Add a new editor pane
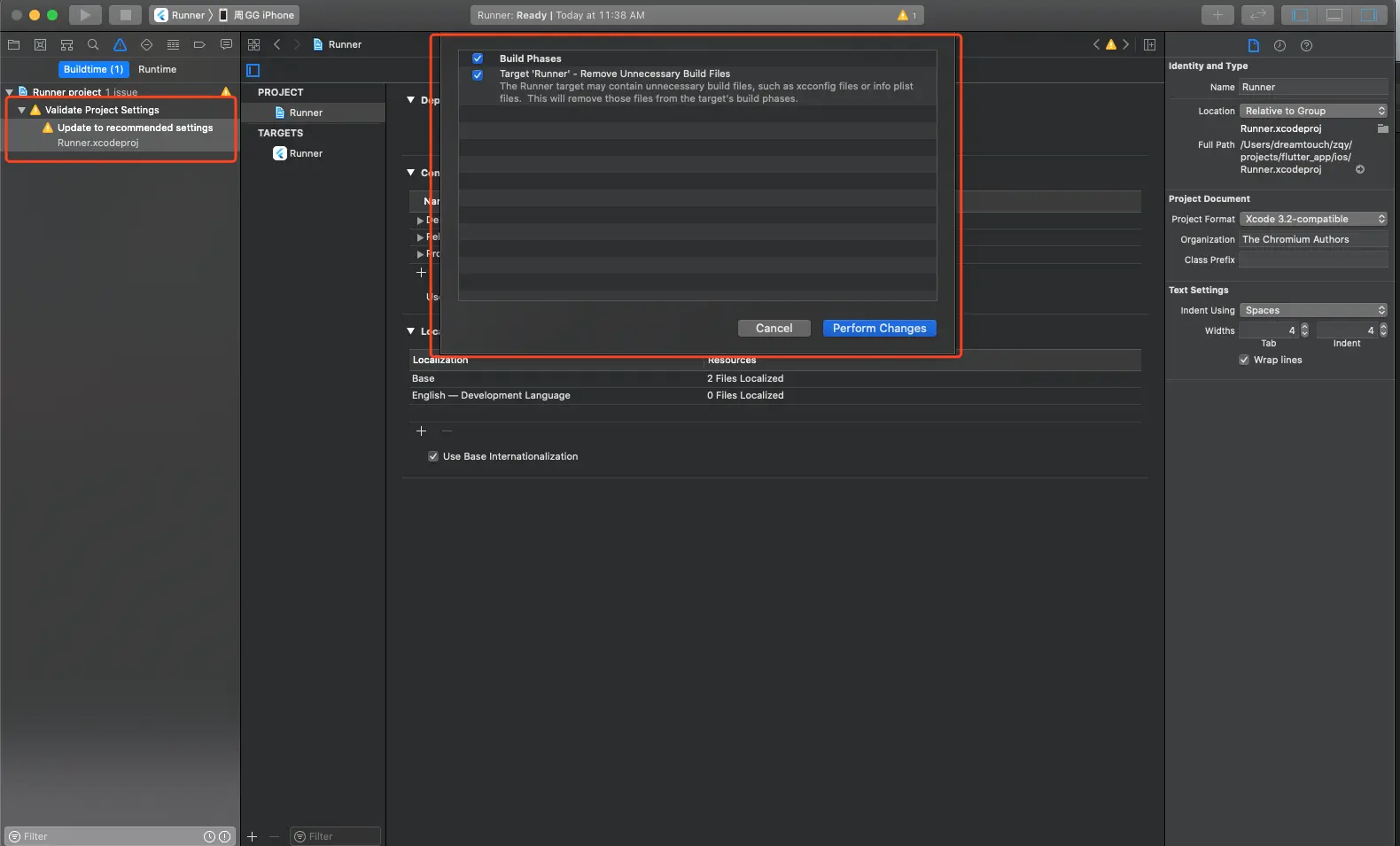Image resolution: width=1400 pixels, height=846 pixels. click(1149, 44)
